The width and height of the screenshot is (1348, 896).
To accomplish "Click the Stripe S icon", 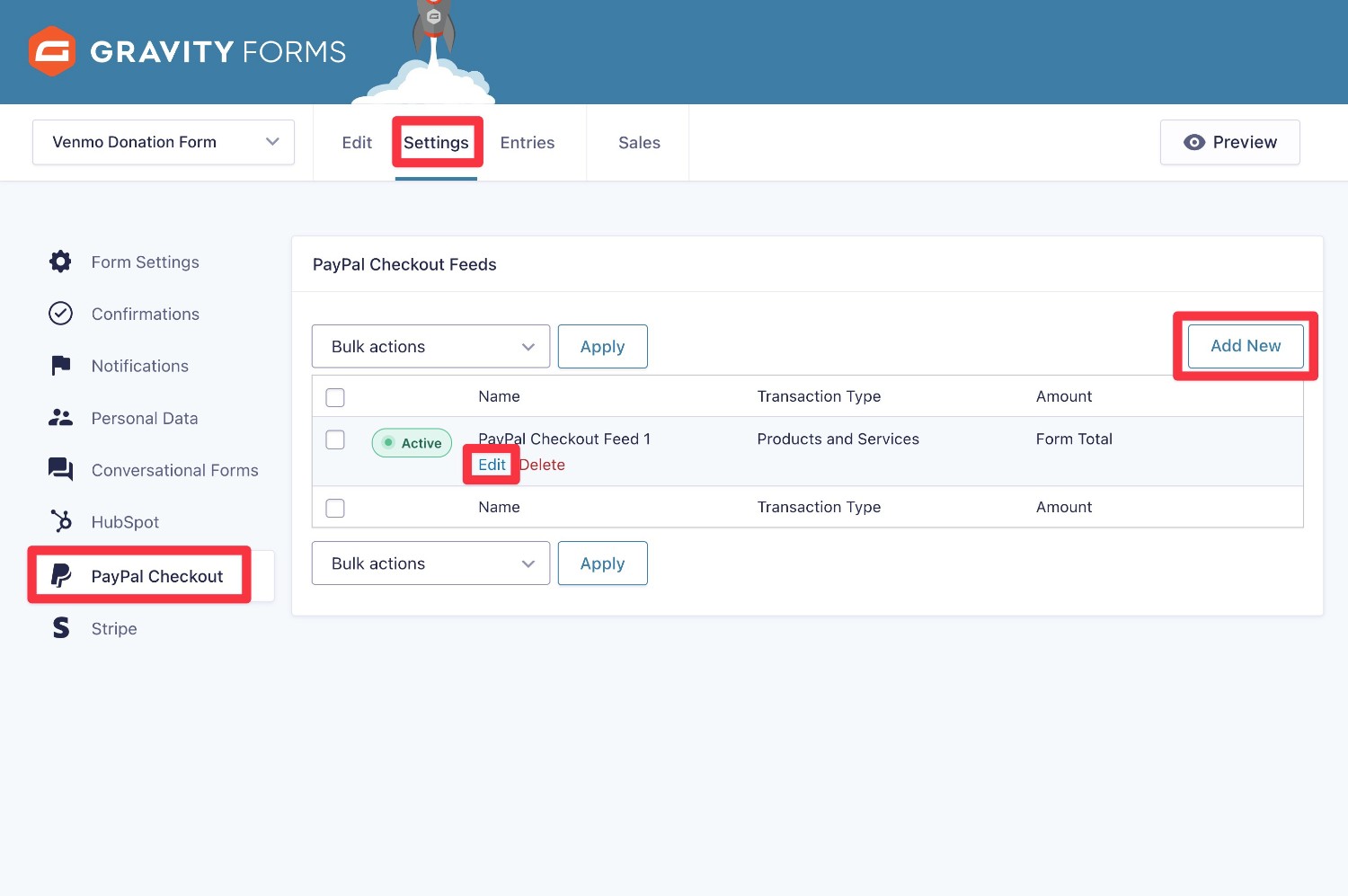I will click(x=60, y=627).
